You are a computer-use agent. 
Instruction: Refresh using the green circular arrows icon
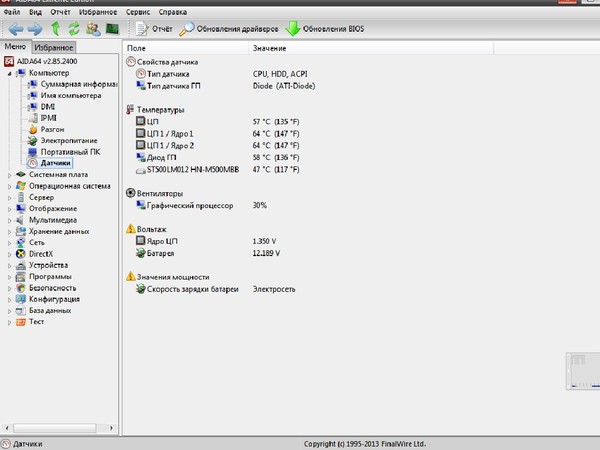click(x=74, y=29)
